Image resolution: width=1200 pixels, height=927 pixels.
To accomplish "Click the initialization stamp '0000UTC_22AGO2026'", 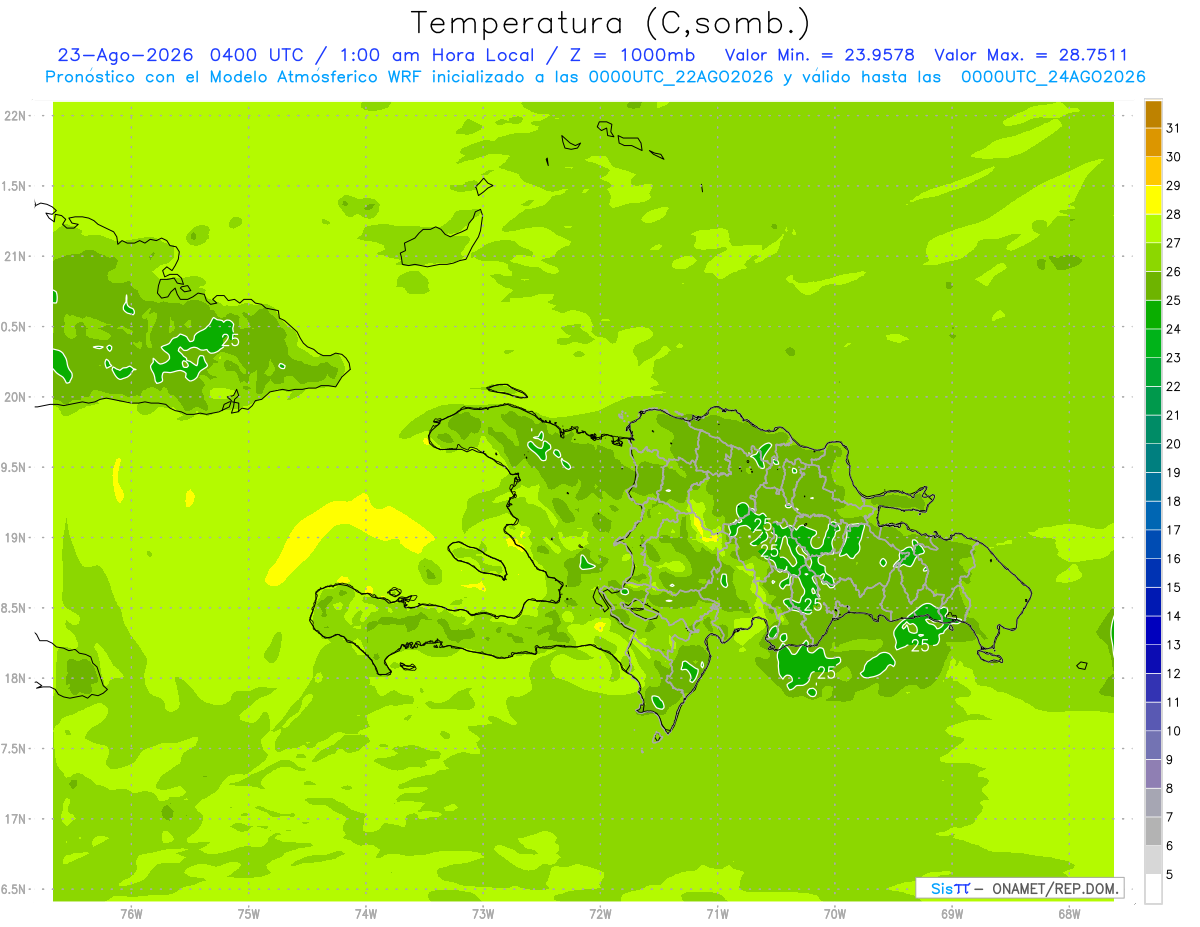I will coord(681,77).
